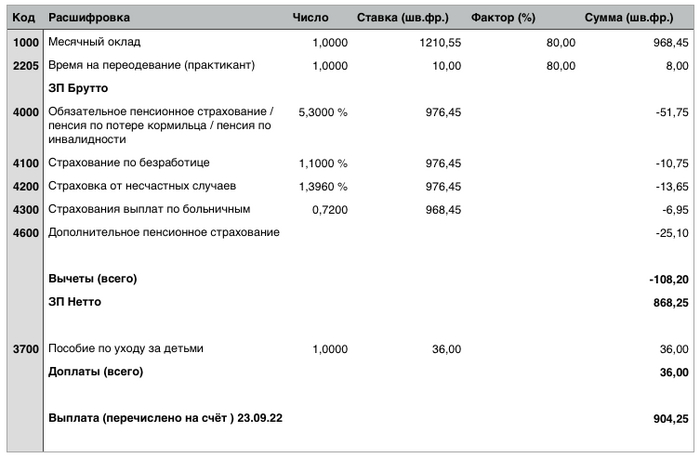Click the "ЗП Брутто" heading
700x458 pixels.
[78, 88]
